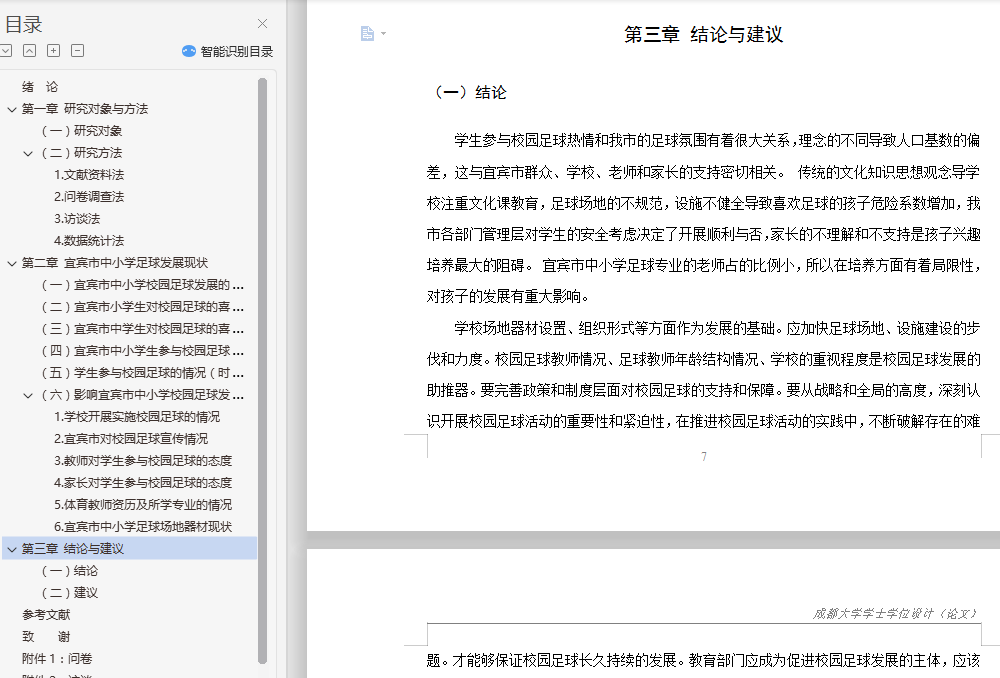Select 3.访谈法 outline entry
1000x678 pixels.
77,219
